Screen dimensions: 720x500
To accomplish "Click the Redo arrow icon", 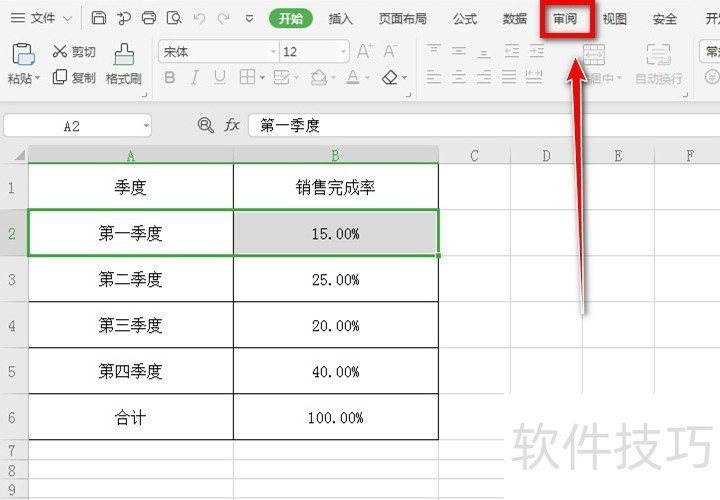I will pyautogui.click(x=224, y=18).
